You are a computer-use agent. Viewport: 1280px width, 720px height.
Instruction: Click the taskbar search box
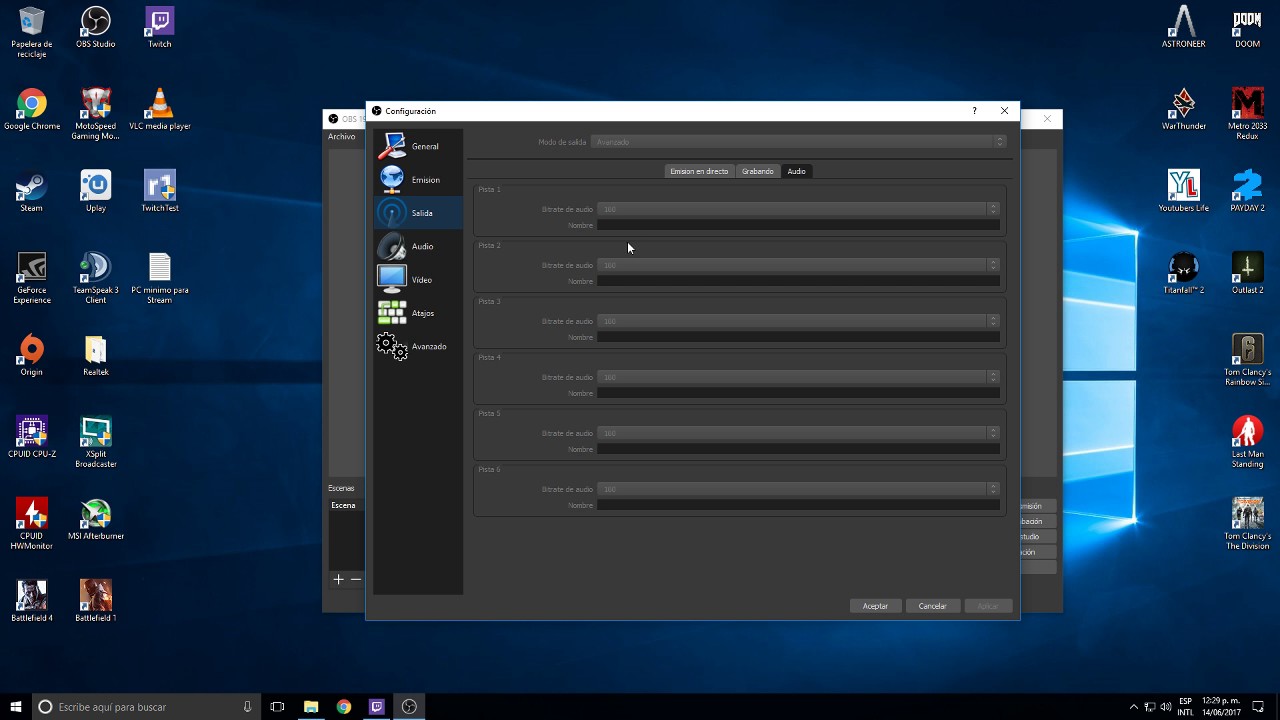146,707
